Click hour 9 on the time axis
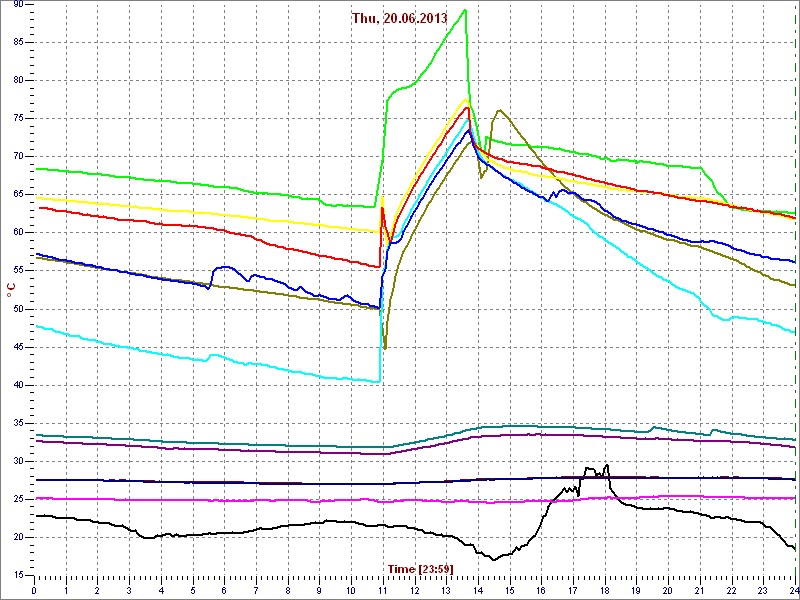Image resolution: width=800 pixels, height=600 pixels. (x=319, y=590)
